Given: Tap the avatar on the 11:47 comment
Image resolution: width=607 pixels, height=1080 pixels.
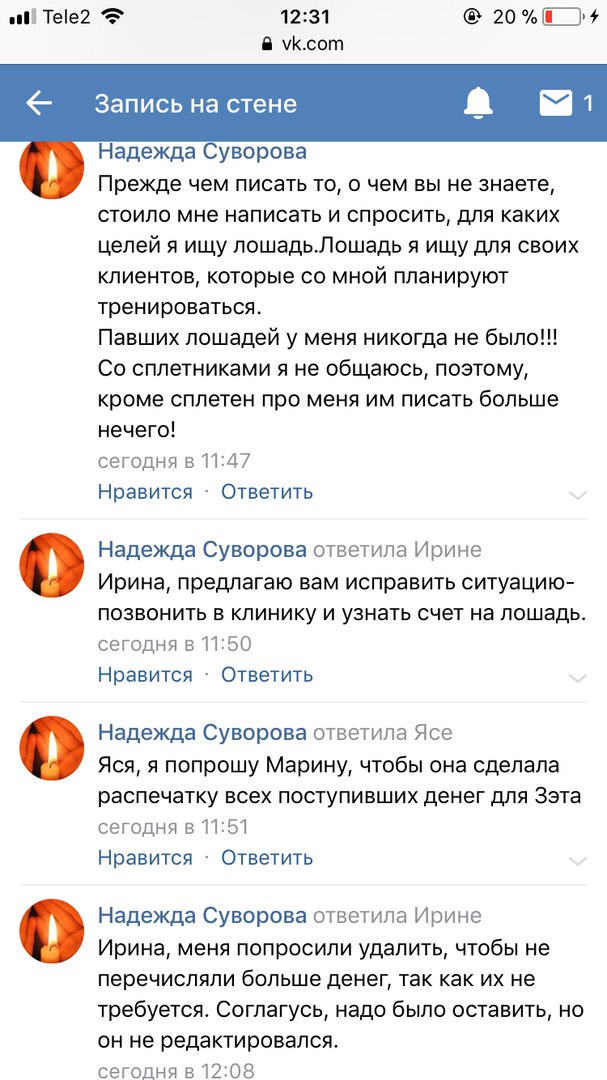Looking at the screenshot, I should (52, 168).
